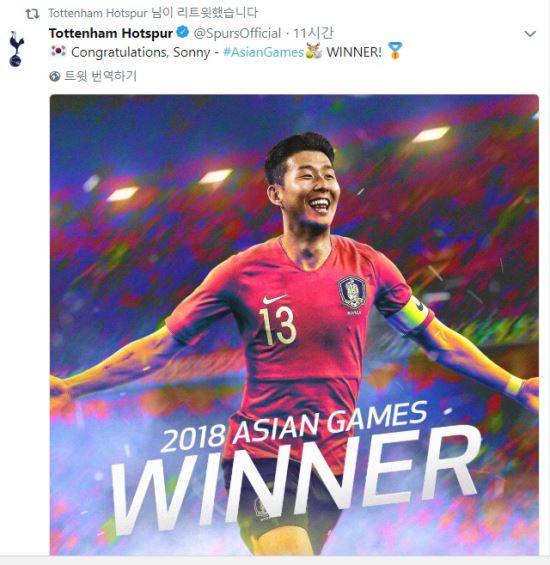
Task: Click the Asian Games mascot emoji
Action: pos(313,51)
